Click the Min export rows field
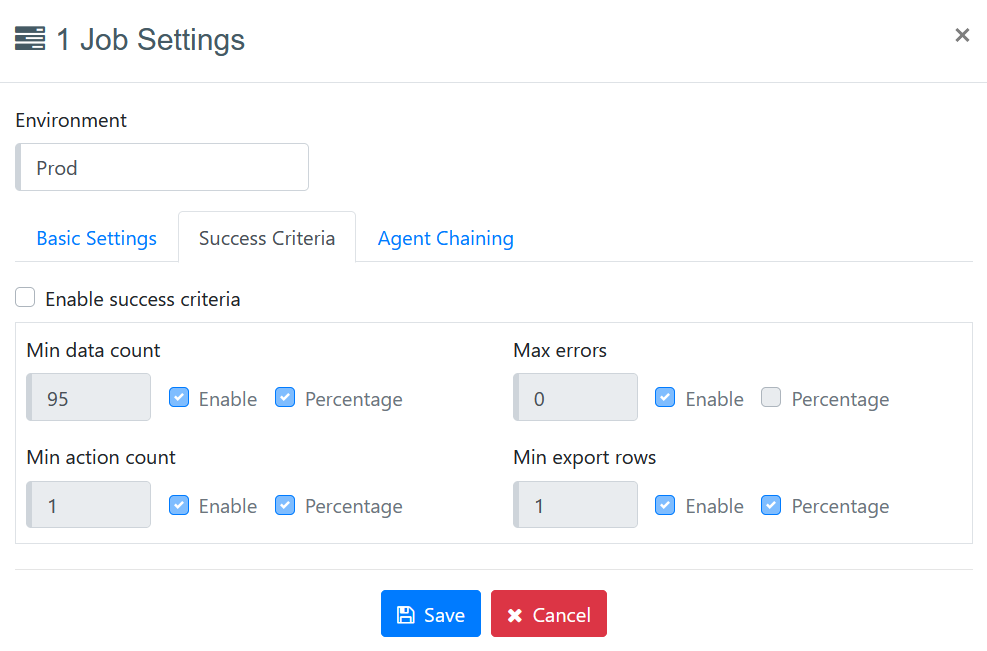The width and height of the screenshot is (987, 651). coord(576,505)
